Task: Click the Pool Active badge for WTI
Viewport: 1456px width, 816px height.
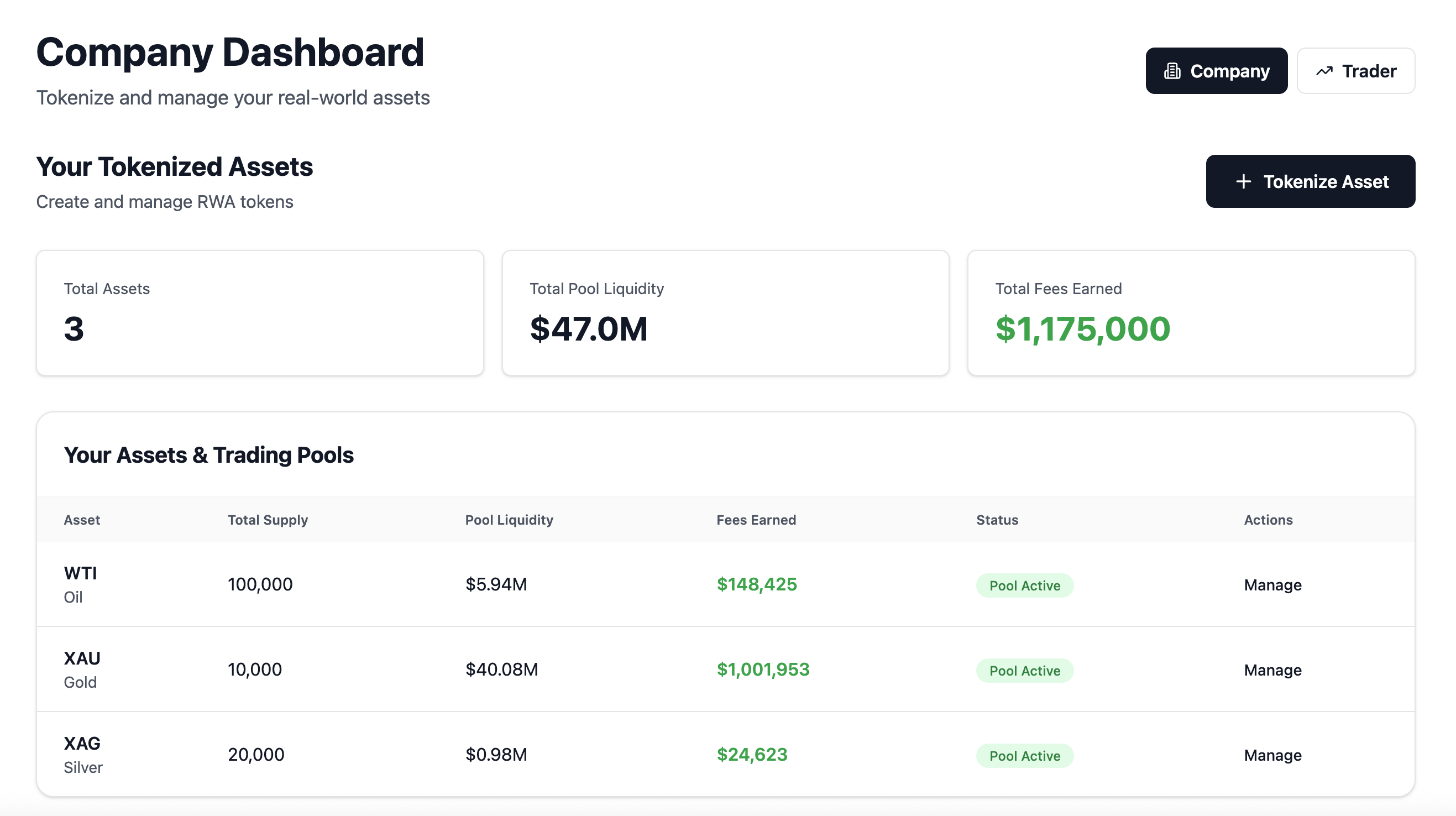Action: pos(1024,585)
